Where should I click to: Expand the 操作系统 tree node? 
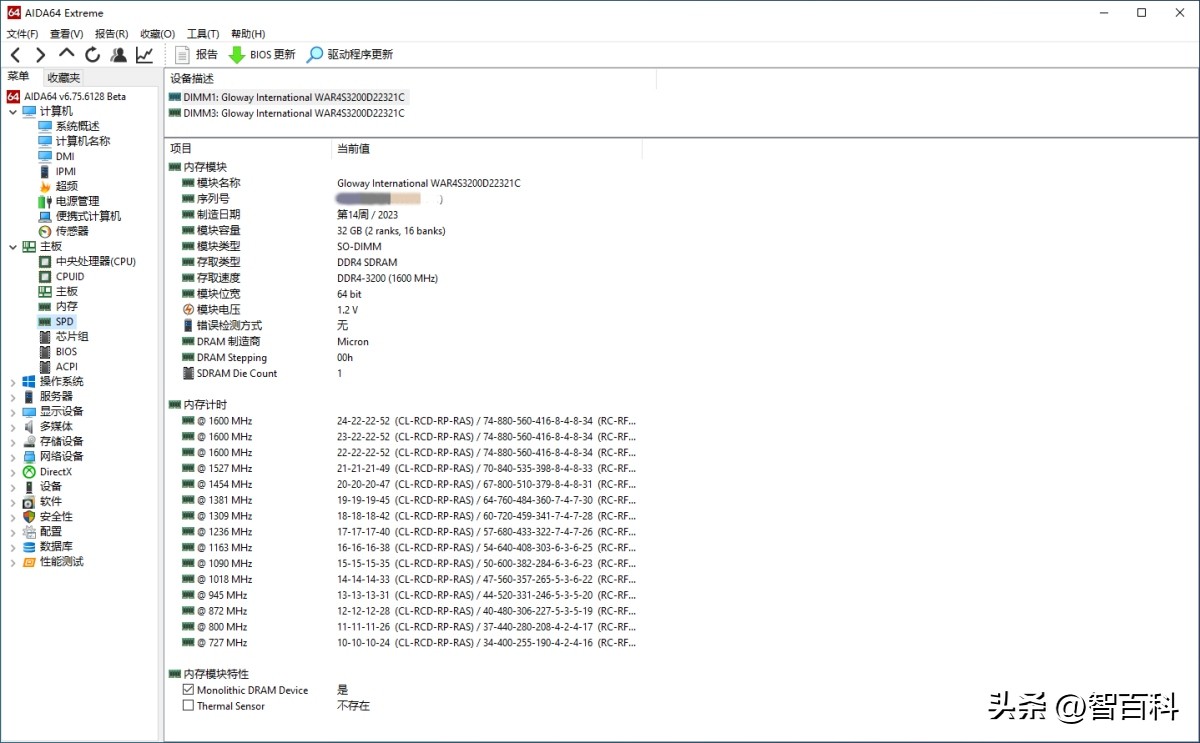pyautogui.click(x=13, y=382)
